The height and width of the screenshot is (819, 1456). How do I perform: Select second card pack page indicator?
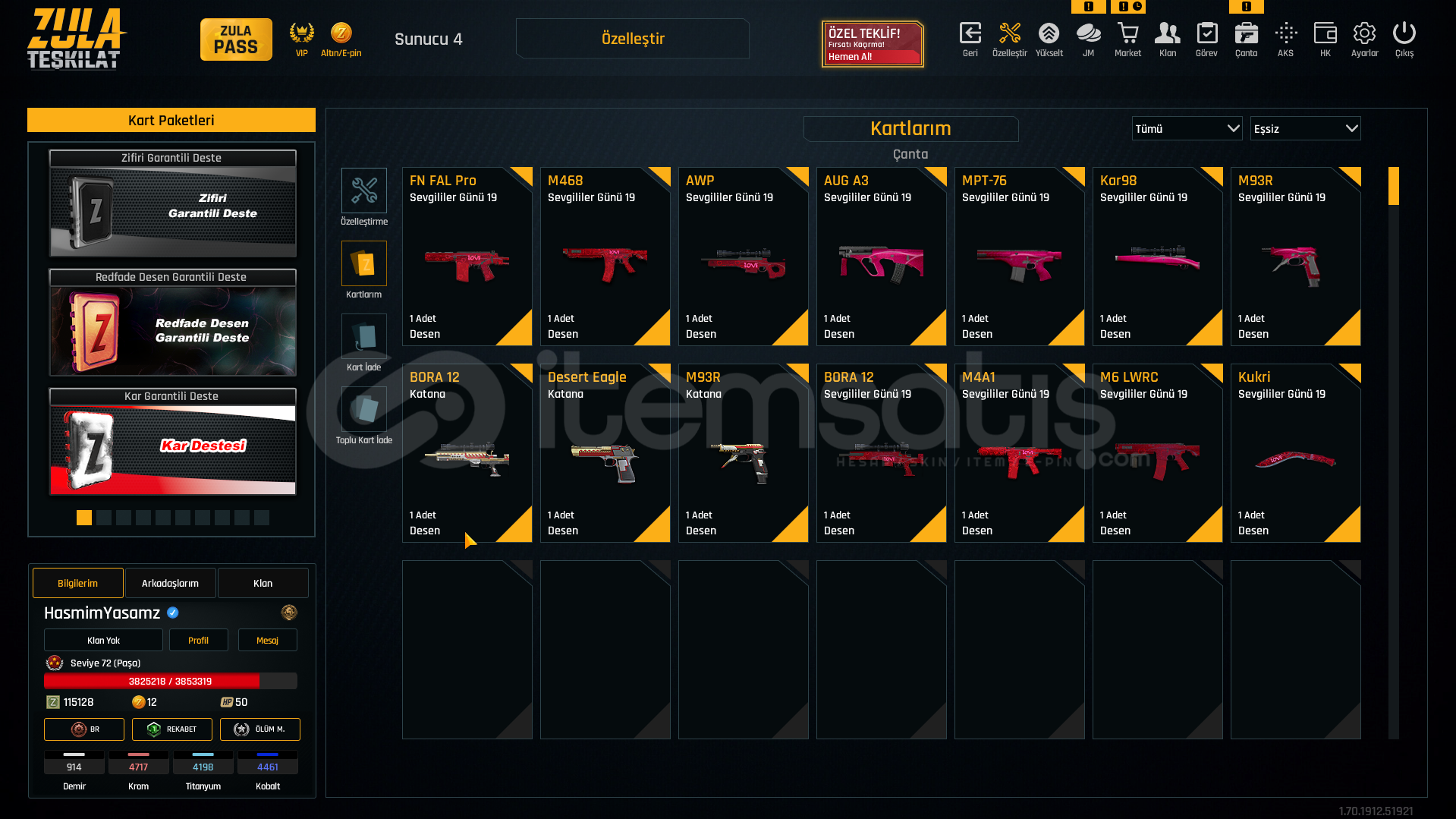tap(104, 518)
